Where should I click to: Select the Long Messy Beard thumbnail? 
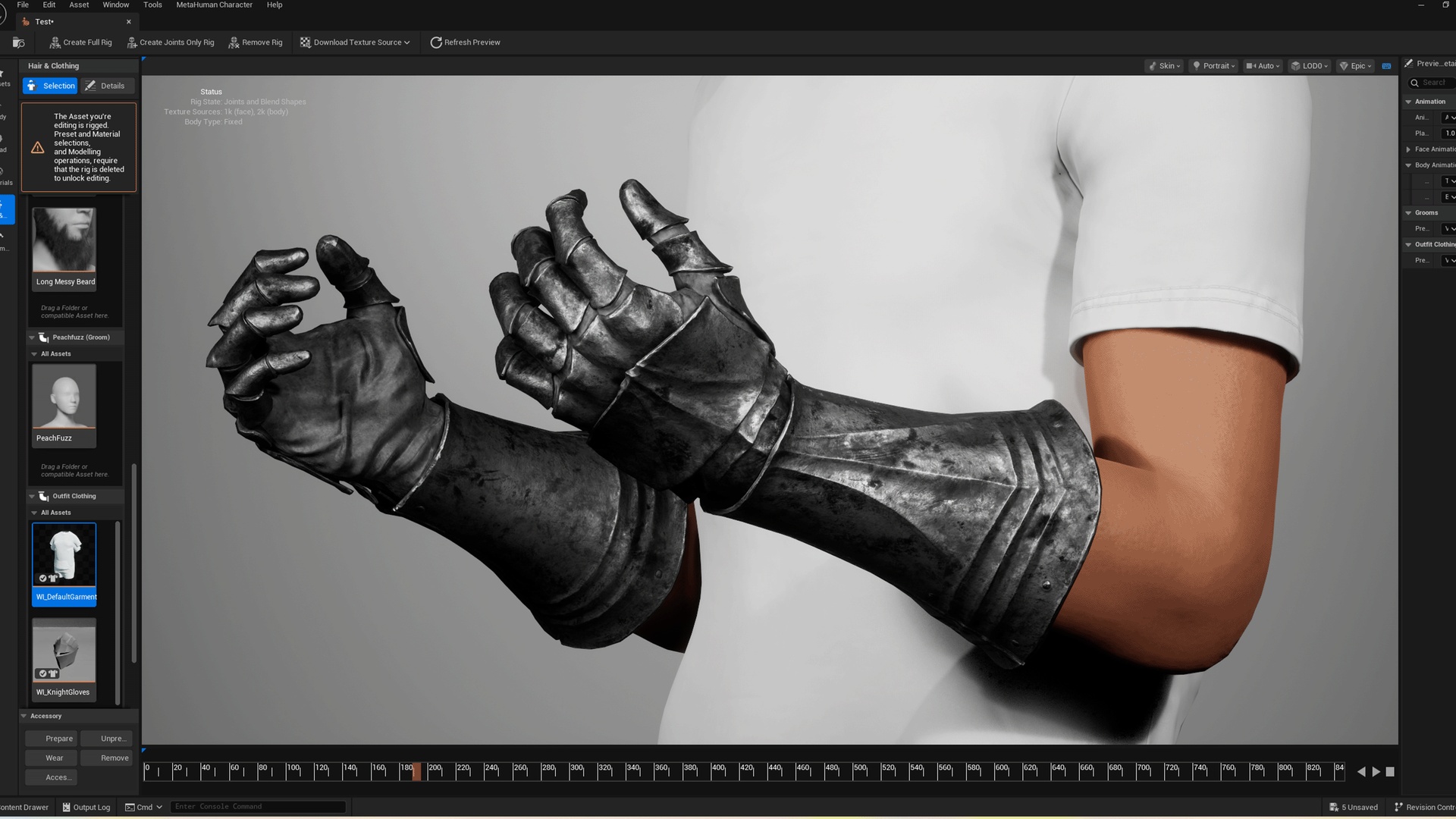64,248
